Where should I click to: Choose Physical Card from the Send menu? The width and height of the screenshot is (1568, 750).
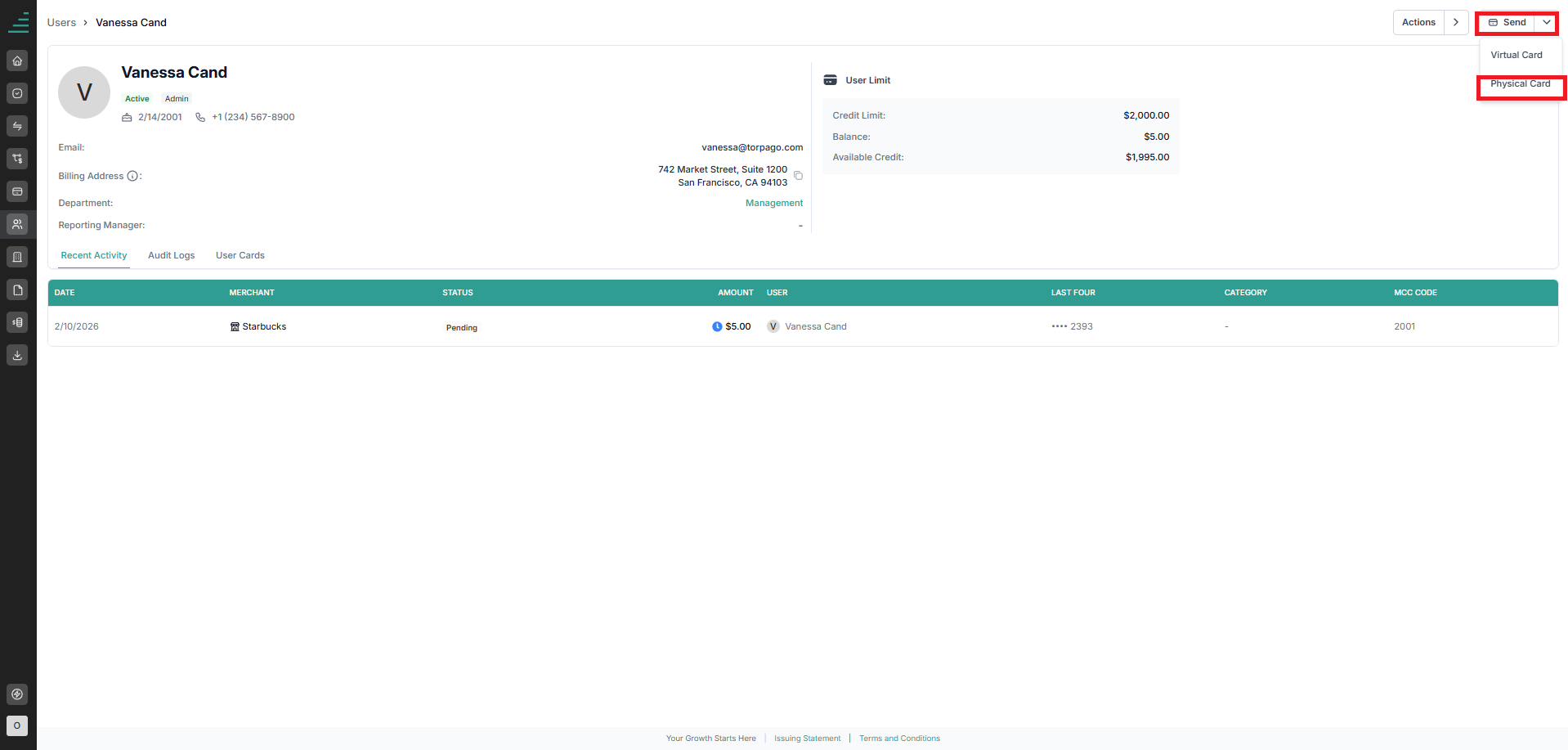click(x=1520, y=83)
